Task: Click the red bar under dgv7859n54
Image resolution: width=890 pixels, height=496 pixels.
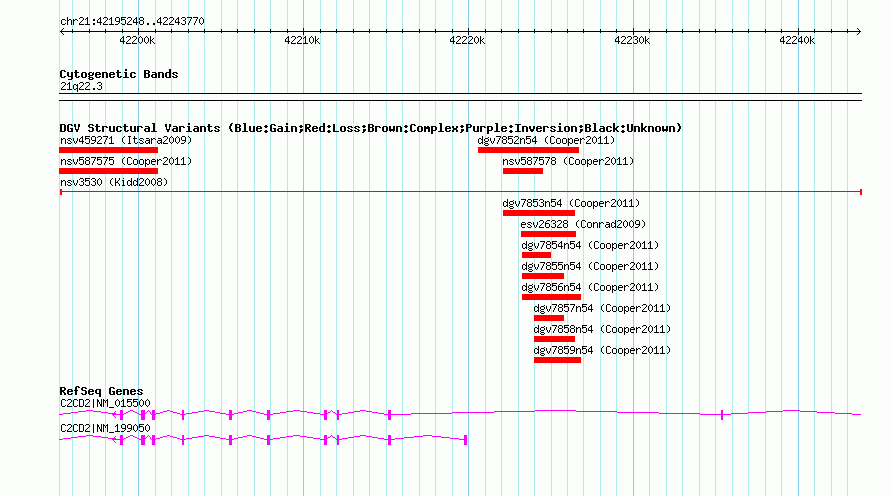Action: (x=557, y=360)
